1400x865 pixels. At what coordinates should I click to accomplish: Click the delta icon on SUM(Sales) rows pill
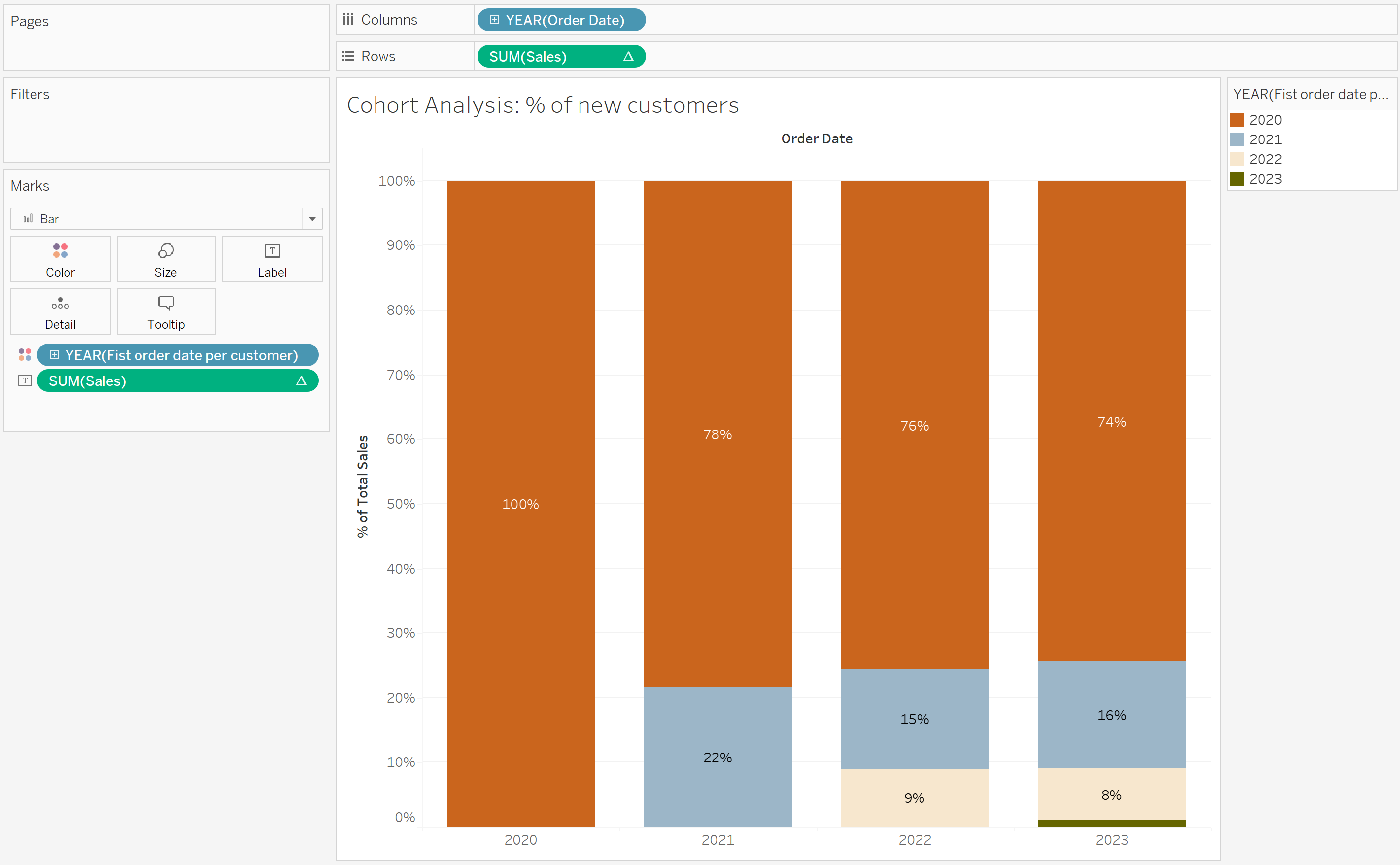click(x=627, y=56)
